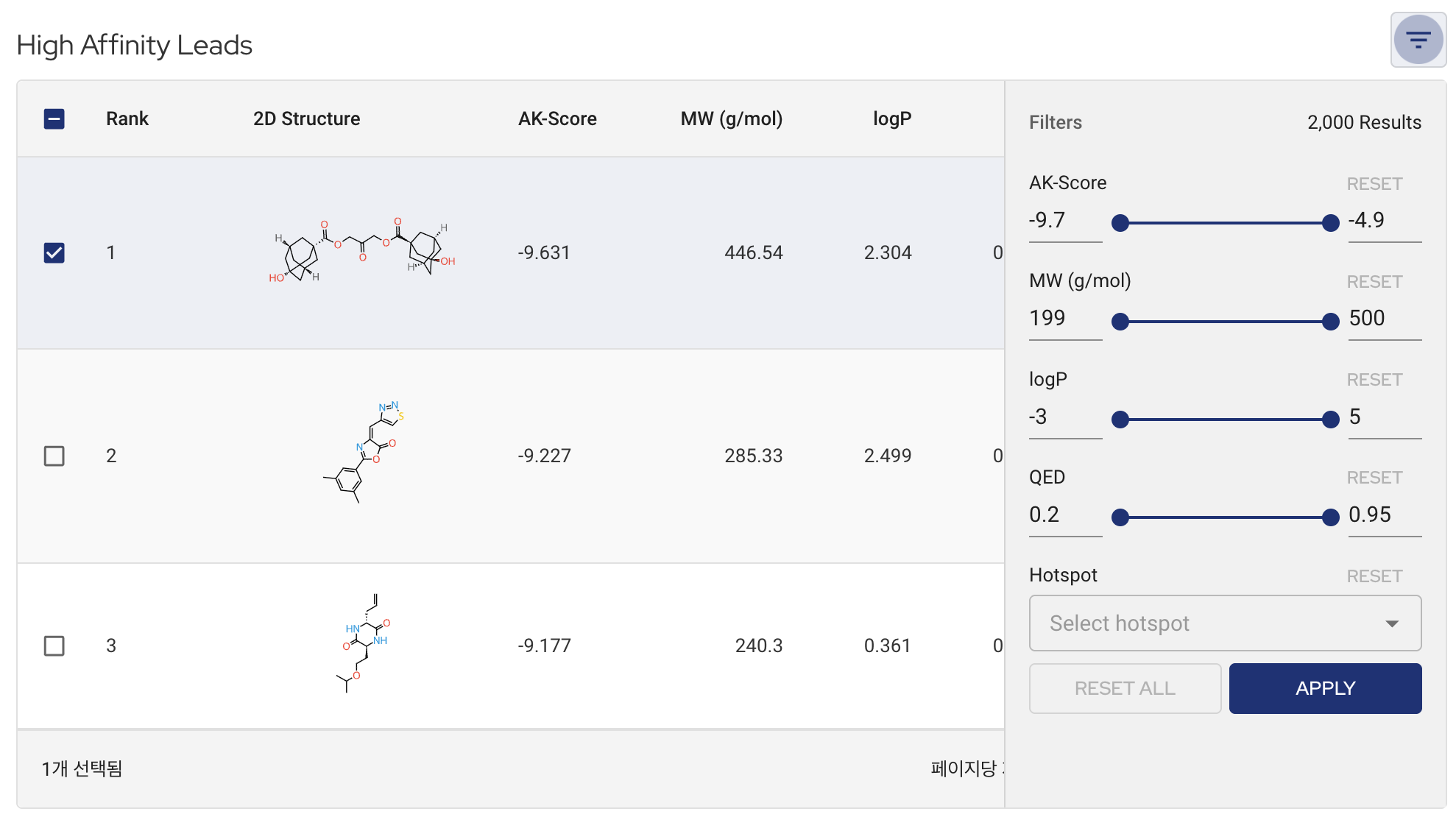Screen dimensions: 1456x817
Task: Reset the QED filter
Action: (1374, 478)
